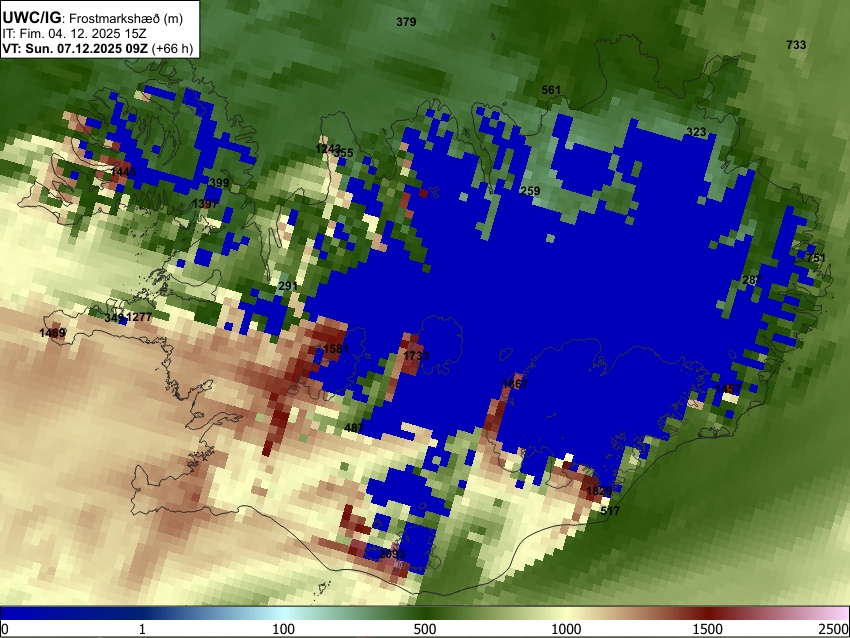
Task: Click the map value 291
Action: [288, 286]
